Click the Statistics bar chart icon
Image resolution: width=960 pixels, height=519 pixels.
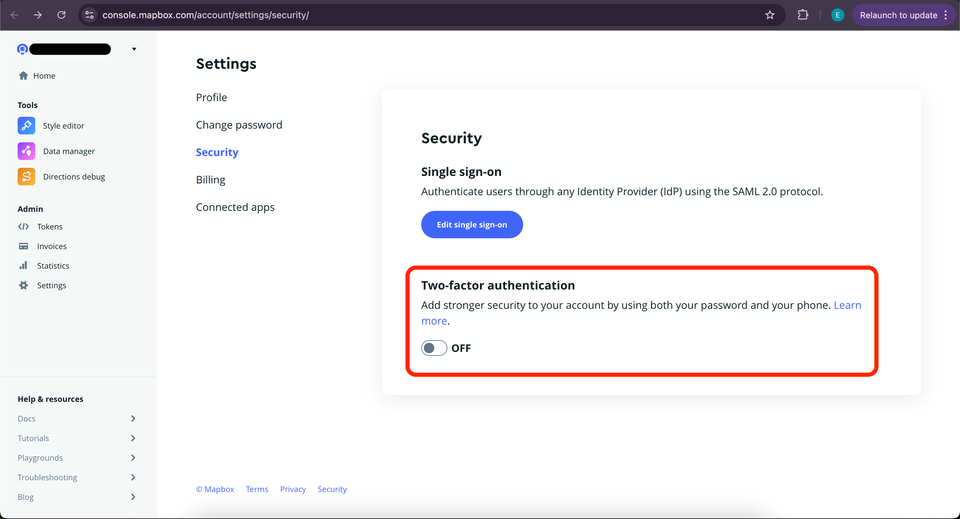click(24, 266)
